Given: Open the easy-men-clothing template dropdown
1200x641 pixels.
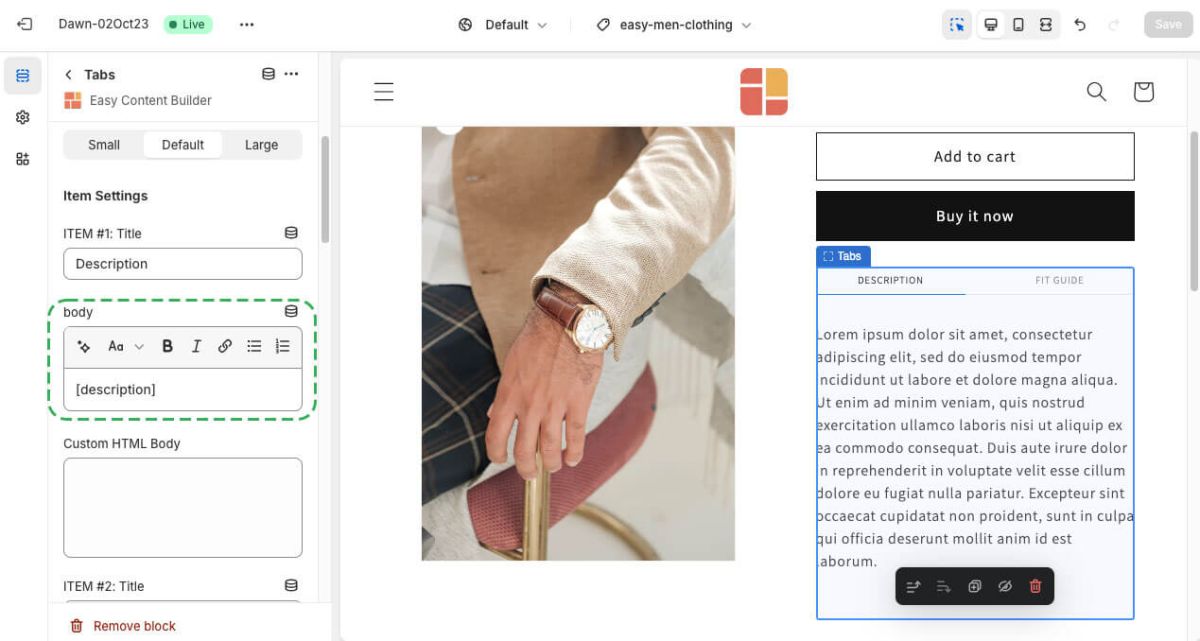Looking at the screenshot, I should (673, 25).
